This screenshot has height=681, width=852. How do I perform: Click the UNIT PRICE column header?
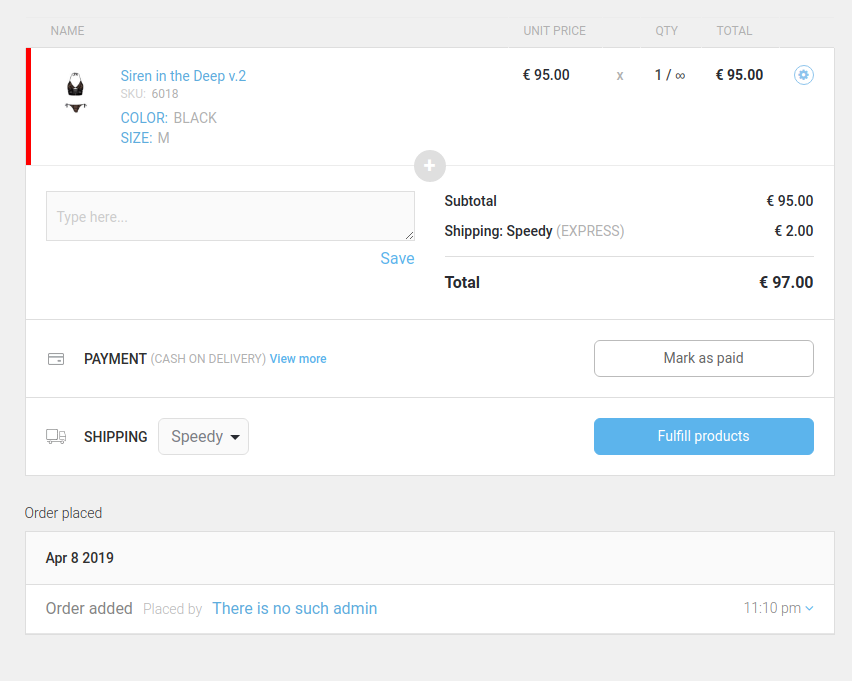tap(554, 31)
